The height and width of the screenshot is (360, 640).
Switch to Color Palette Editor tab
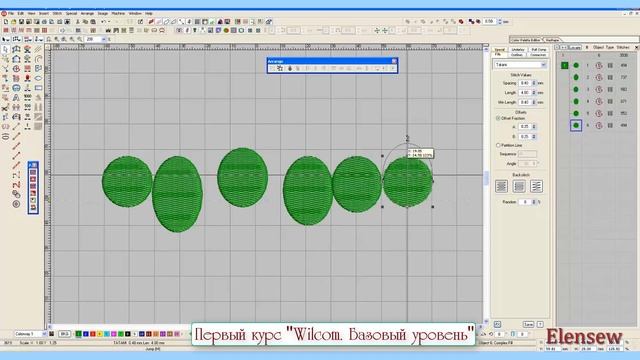526,40
